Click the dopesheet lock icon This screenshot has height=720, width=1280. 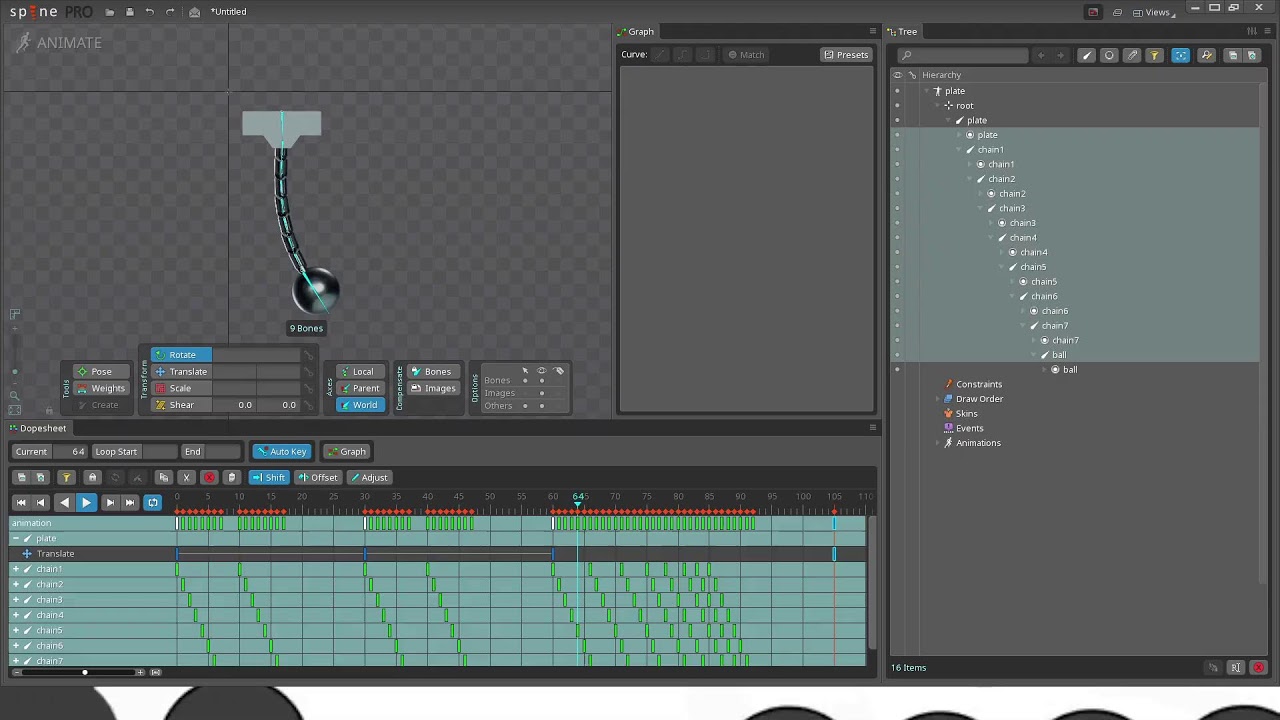(x=92, y=478)
